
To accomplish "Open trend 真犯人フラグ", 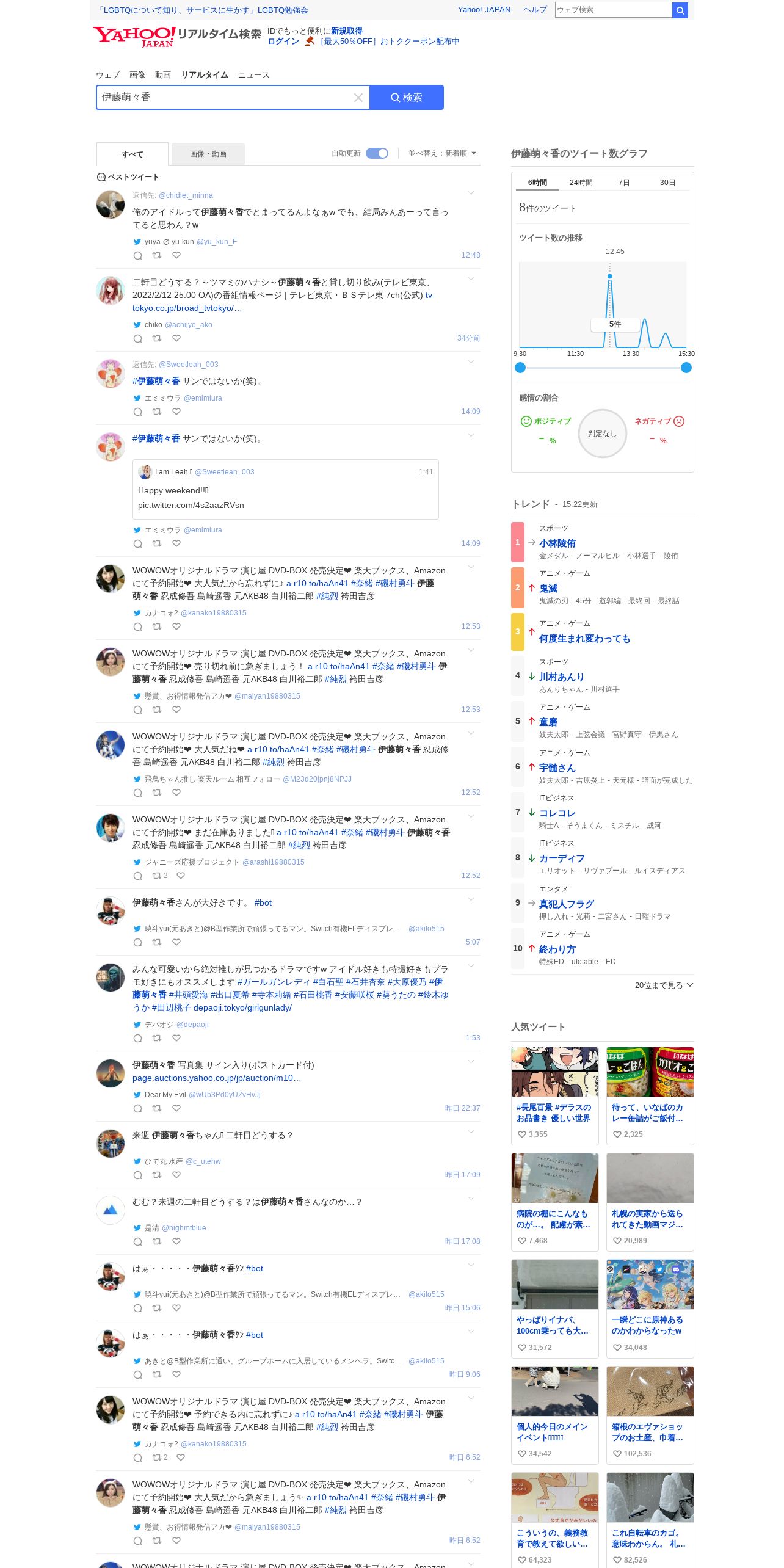I will (x=566, y=904).
